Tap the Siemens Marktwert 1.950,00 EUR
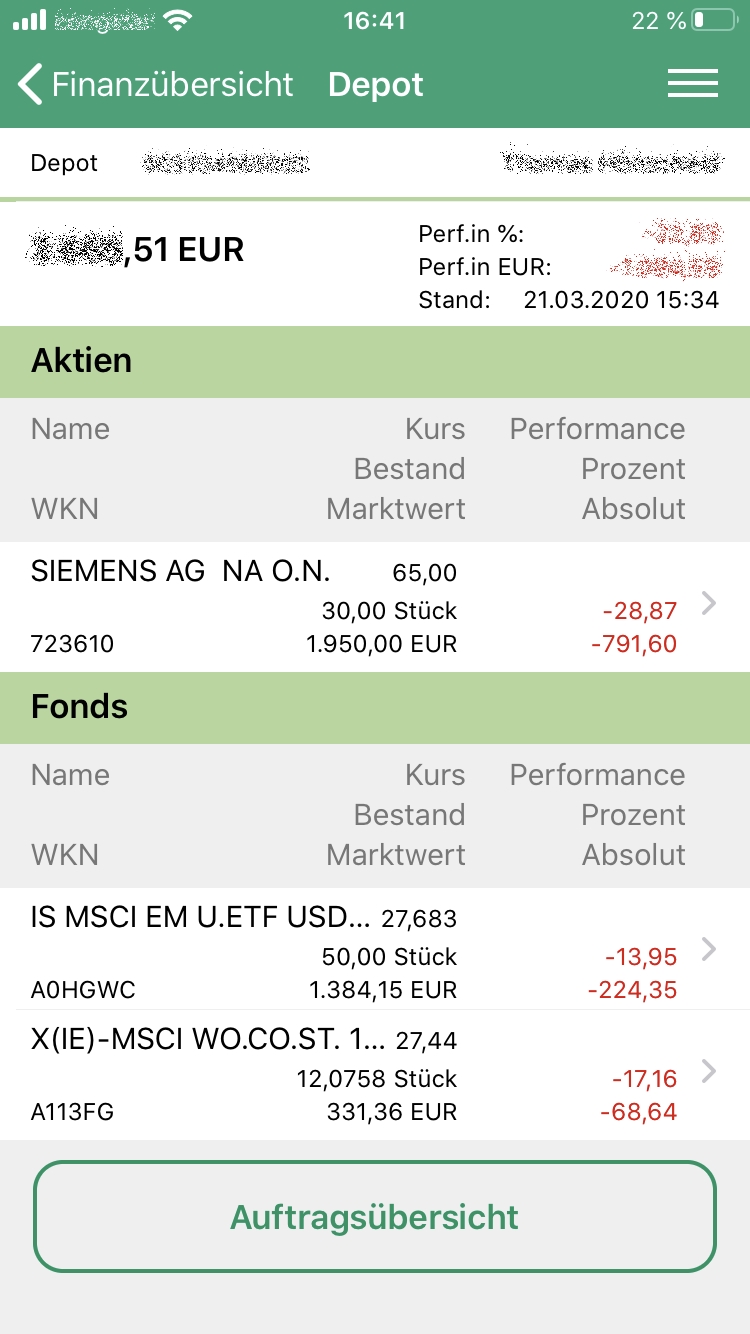Viewport: 750px width, 1334px height. (381, 644)
